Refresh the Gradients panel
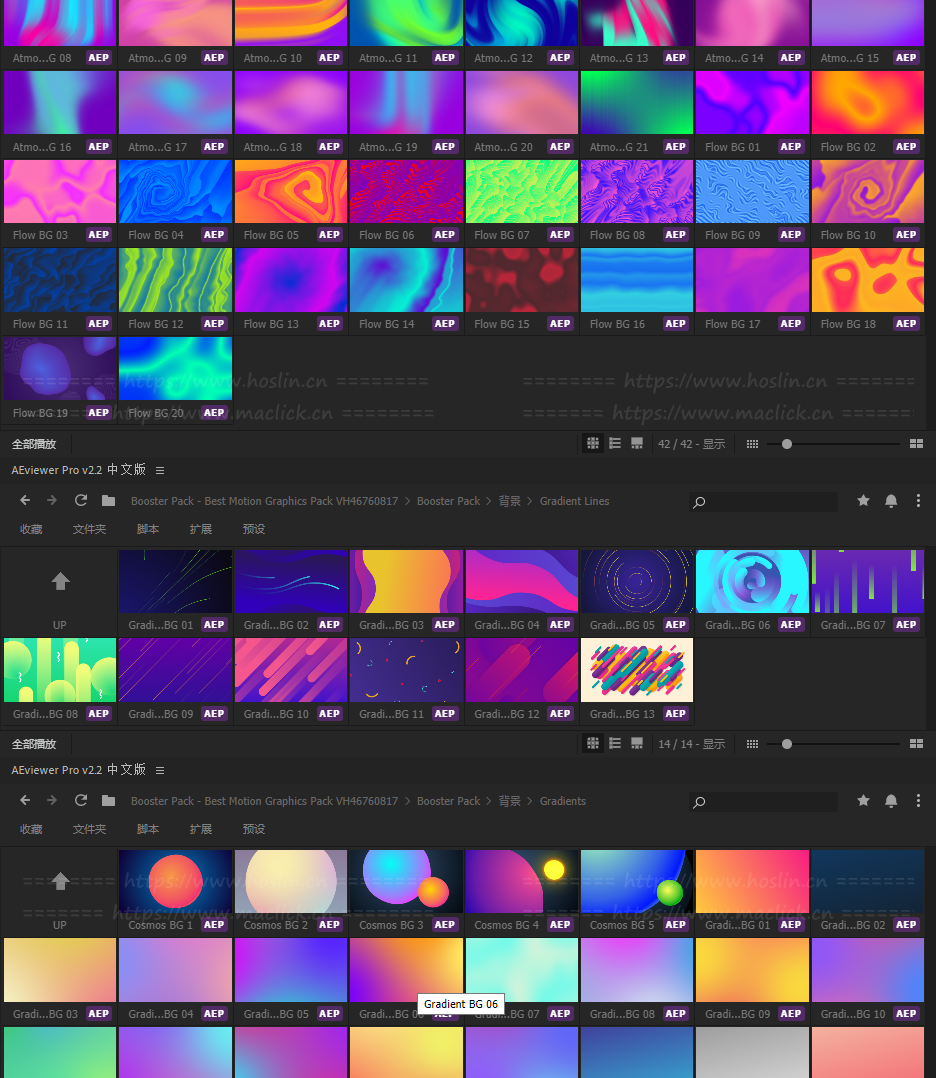Image resolution: width=936 pixels, height=1078 pixels. (x=80, y=800)
